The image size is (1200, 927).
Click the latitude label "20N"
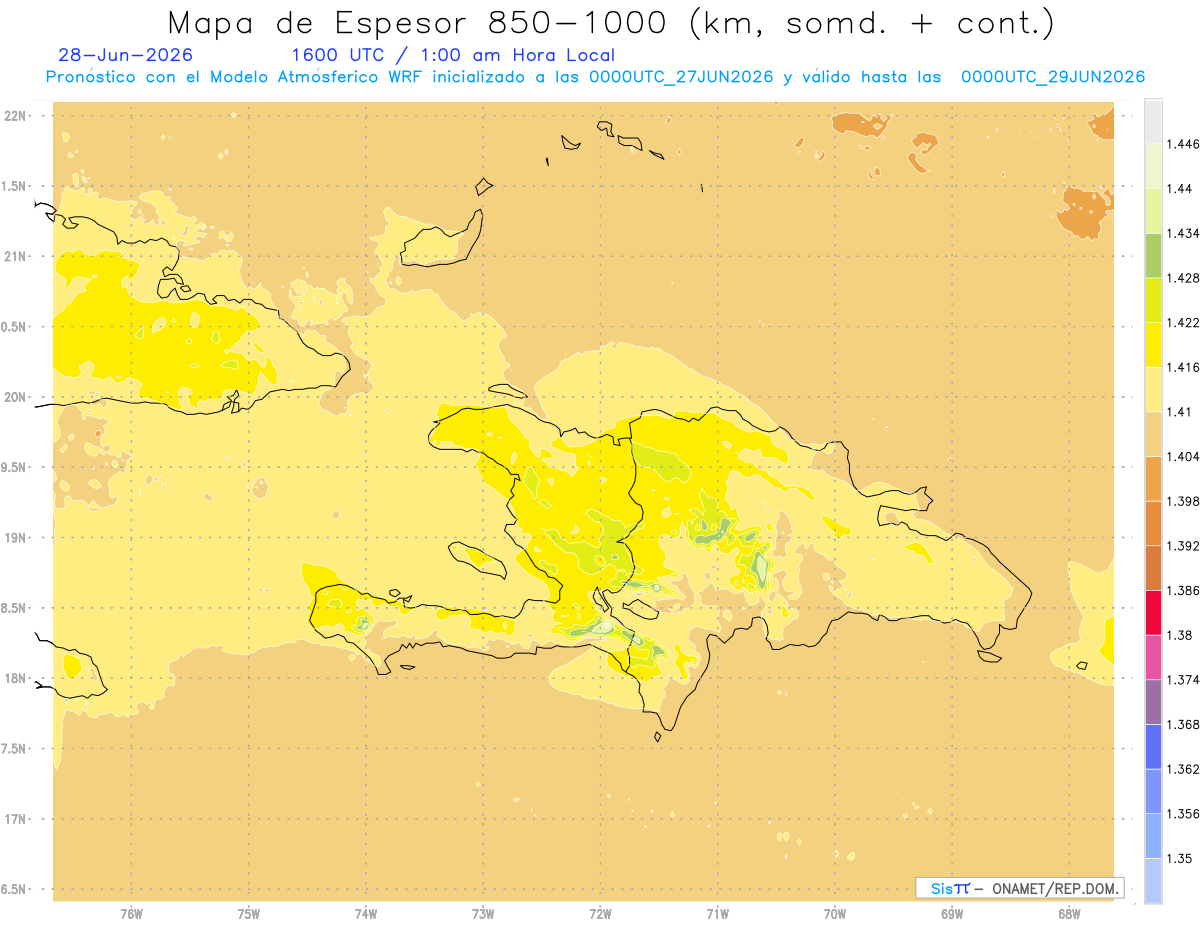15,397
